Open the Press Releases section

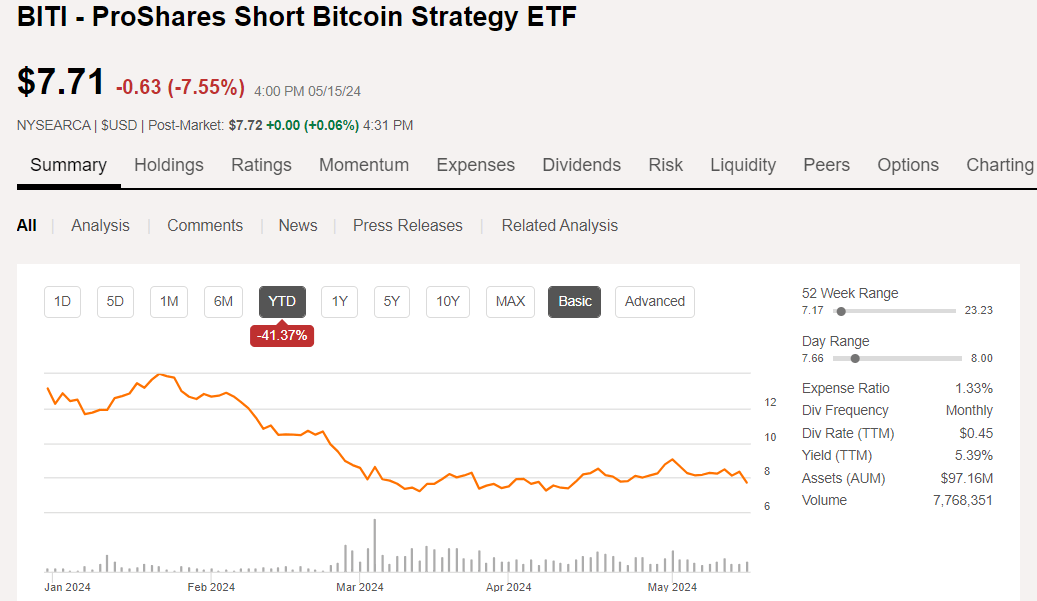click(407, 225)
